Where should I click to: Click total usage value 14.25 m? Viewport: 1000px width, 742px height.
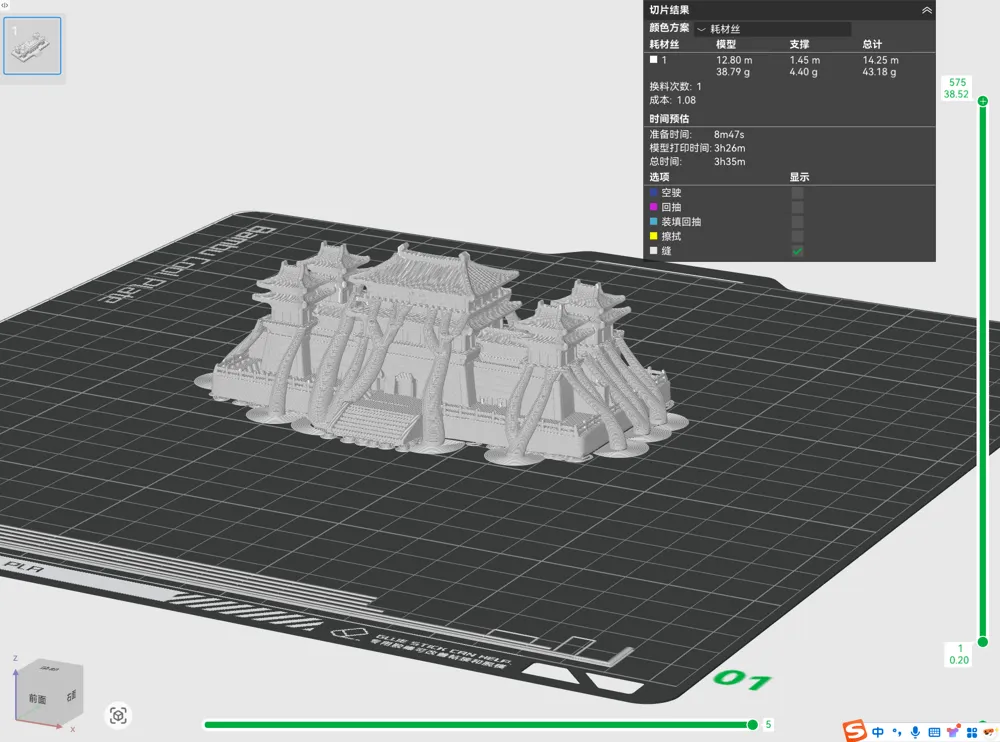[880, 60]
